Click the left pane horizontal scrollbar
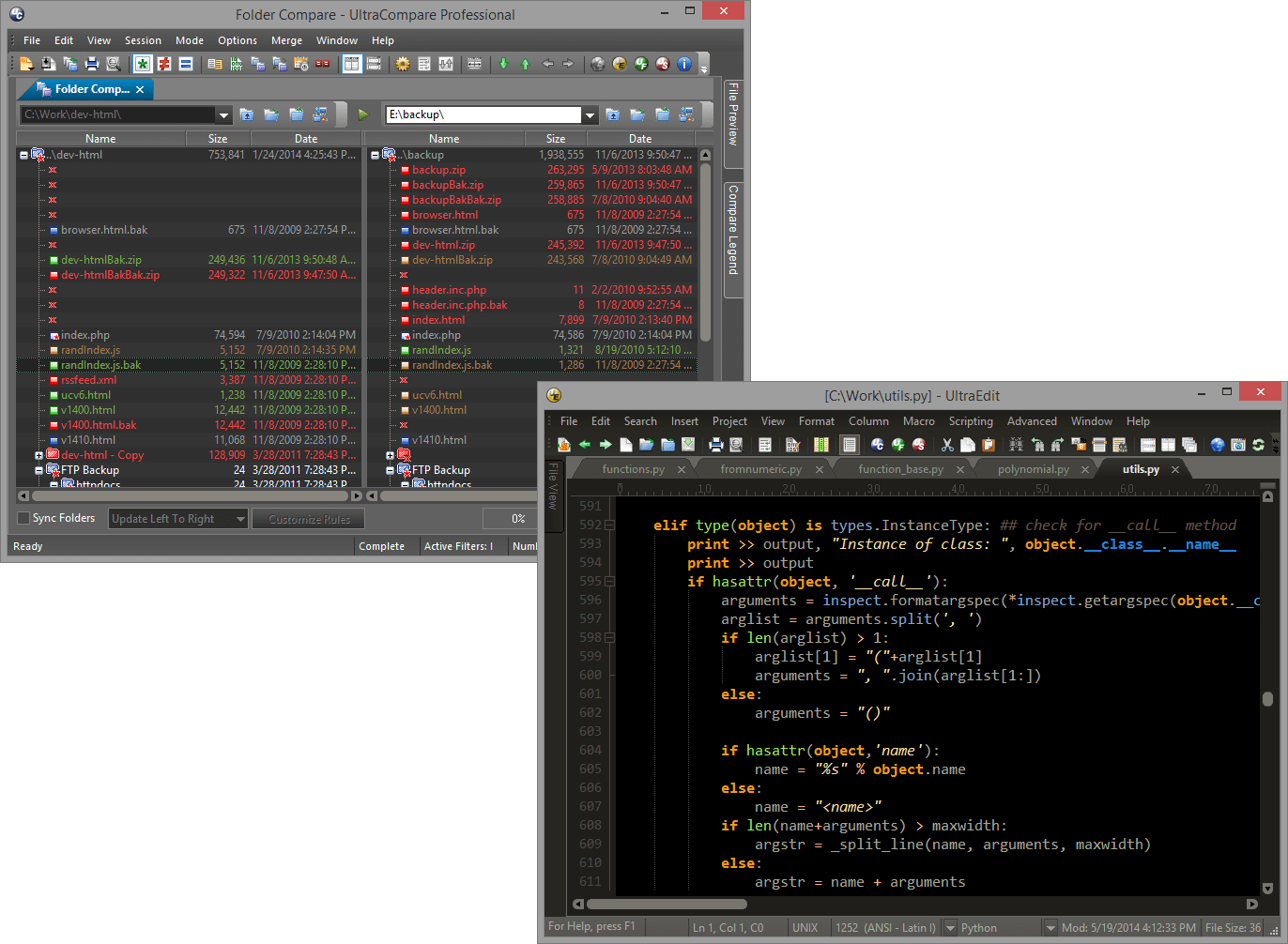 tap(190, 495)
